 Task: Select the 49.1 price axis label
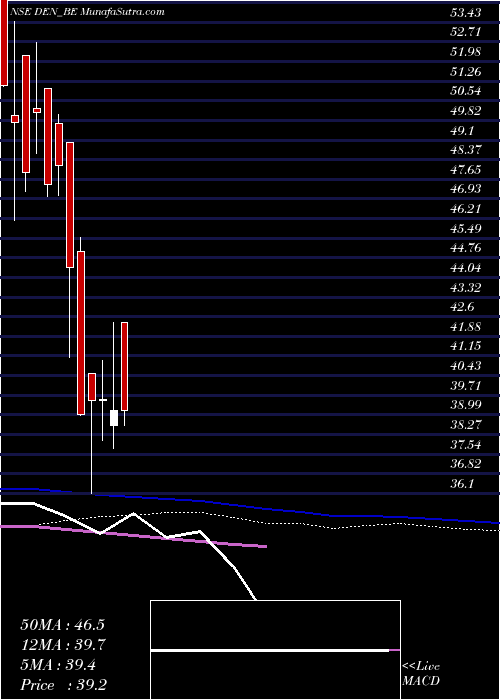[x=462, y=131]
